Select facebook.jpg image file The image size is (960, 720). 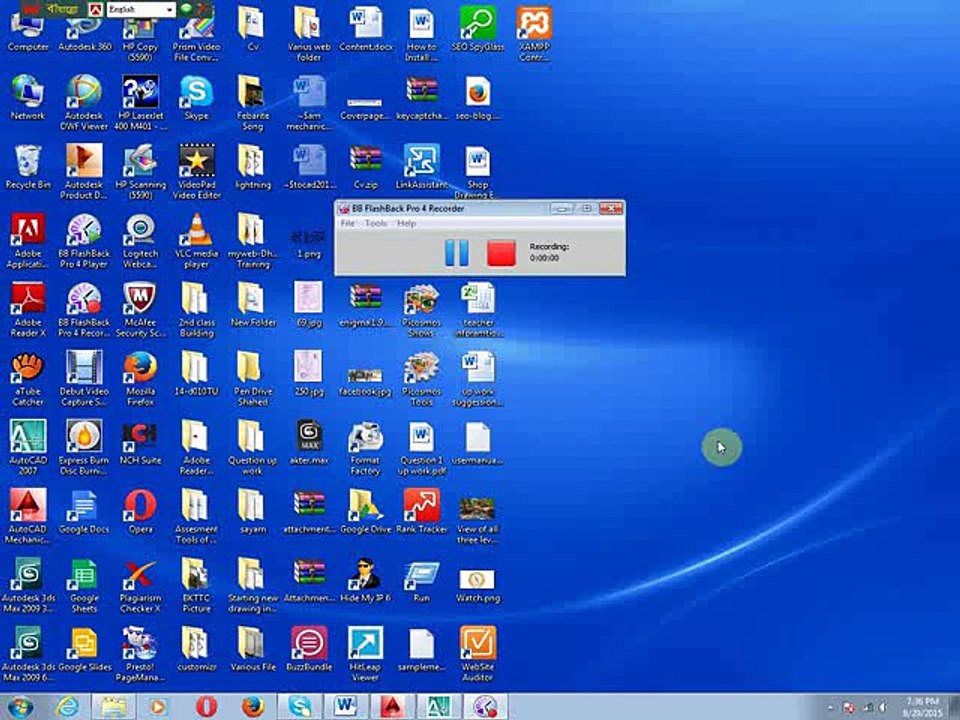point(365,381)
